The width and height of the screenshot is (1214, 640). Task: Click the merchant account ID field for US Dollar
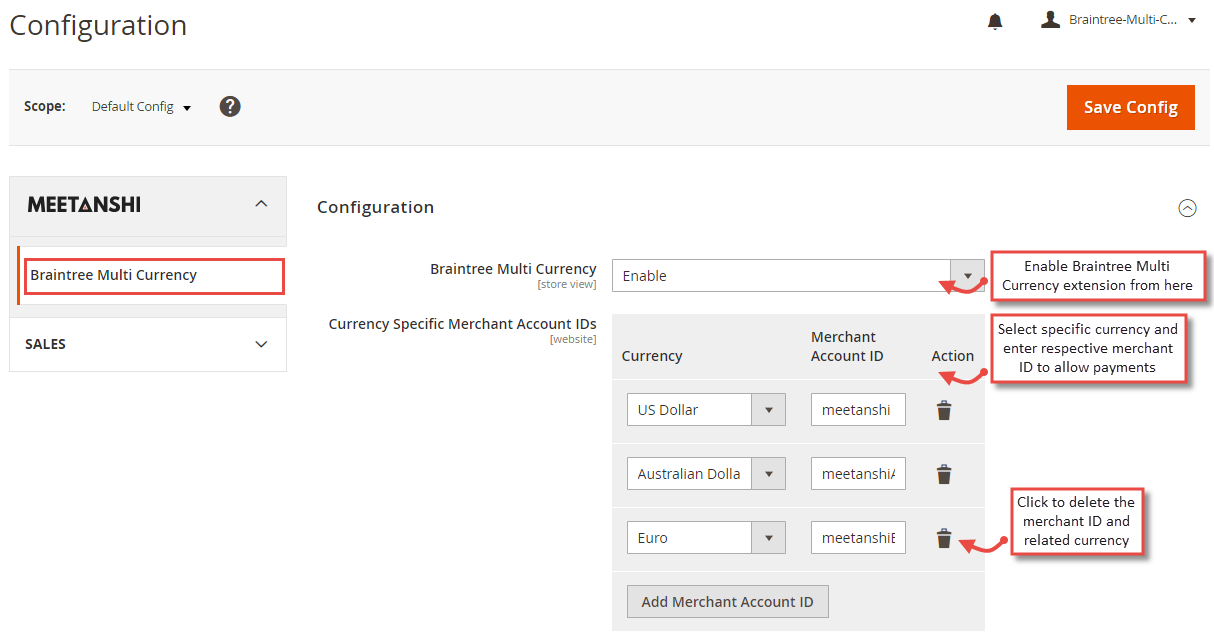858,410
